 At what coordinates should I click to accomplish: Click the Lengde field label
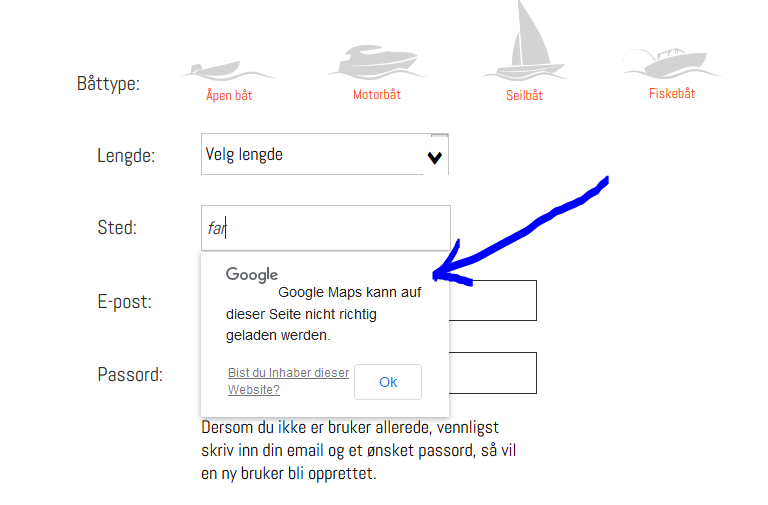pos(126,156)
